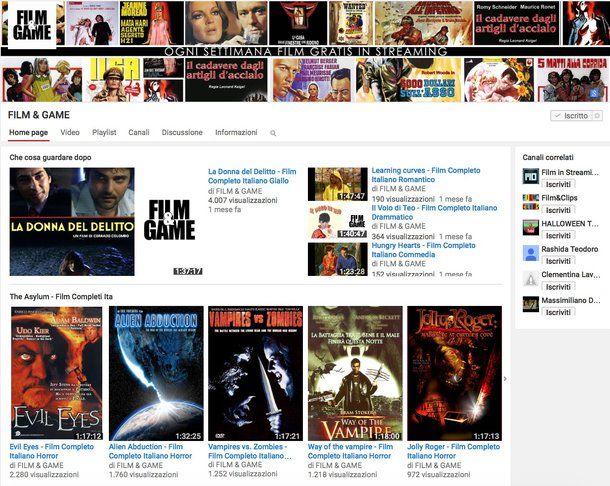The image size is (610, 486).
Task: Open Vampires vs. Zombies title link
Action: coord(250,451)
